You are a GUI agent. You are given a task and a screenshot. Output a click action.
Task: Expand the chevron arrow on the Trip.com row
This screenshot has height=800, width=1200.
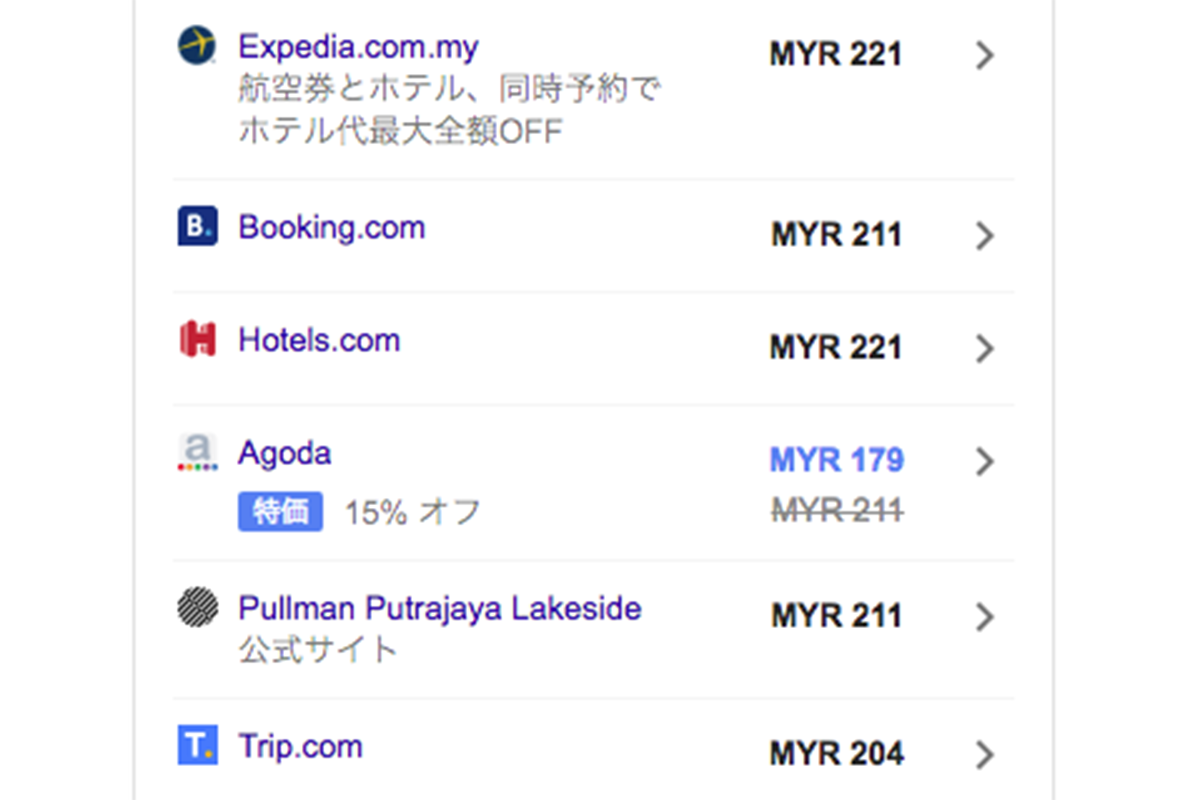pyautogui.click(x=985, y=754)
